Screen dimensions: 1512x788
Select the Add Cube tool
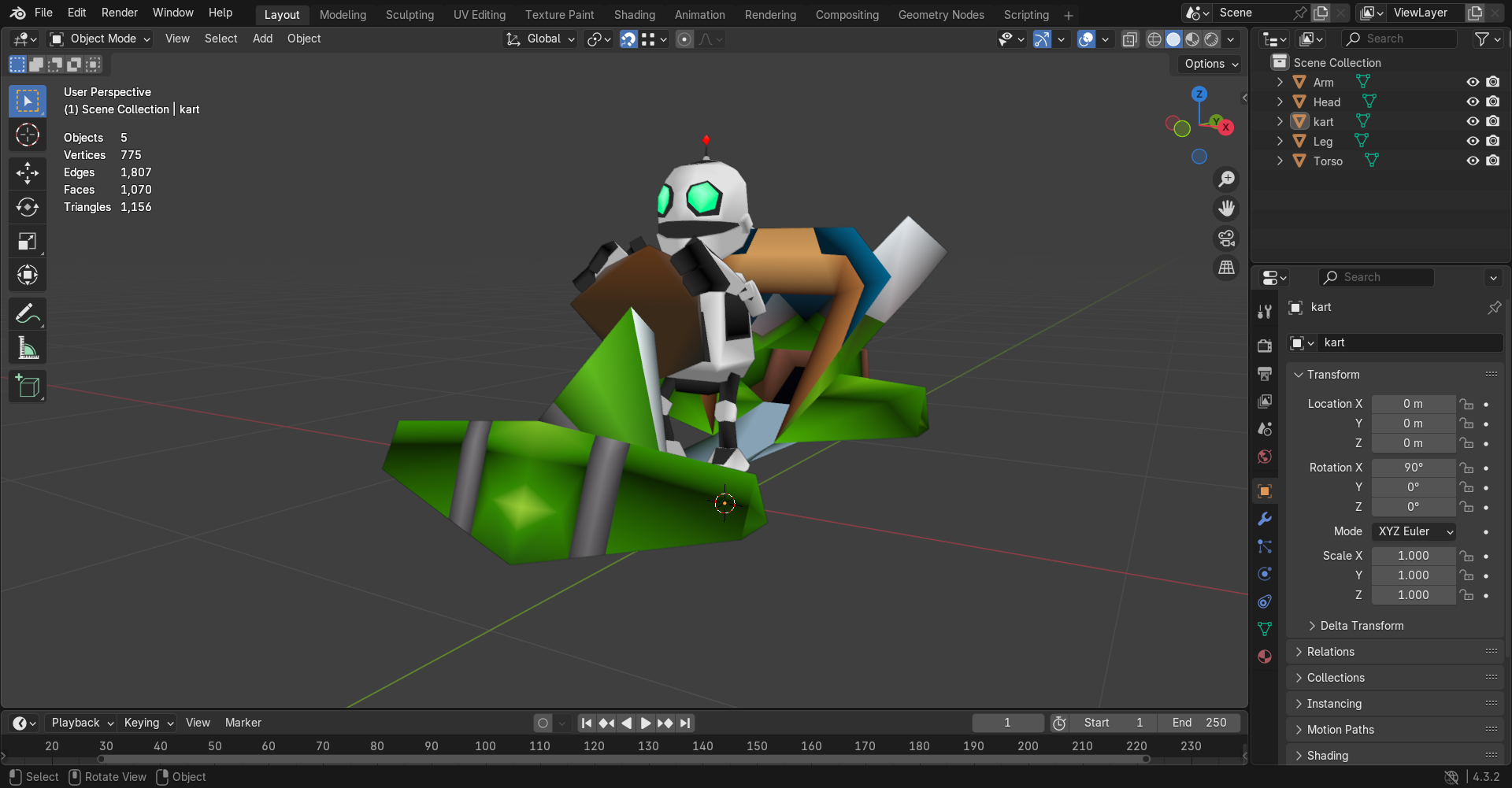(28, 386)
